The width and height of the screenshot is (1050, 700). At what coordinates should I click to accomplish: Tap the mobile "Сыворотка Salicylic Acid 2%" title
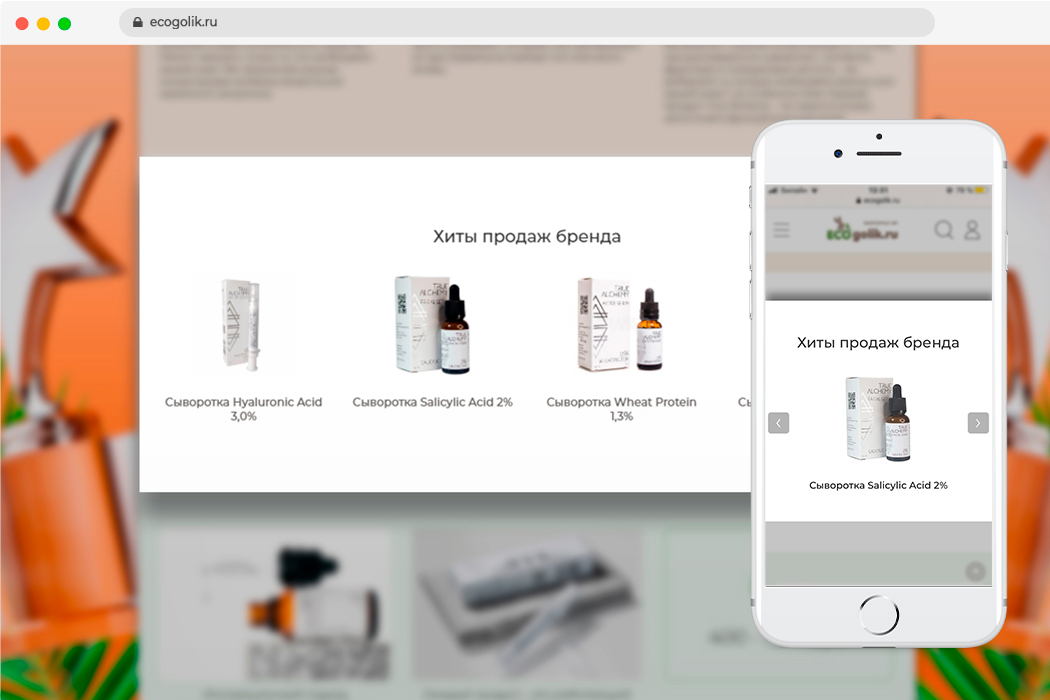[878, 485]
